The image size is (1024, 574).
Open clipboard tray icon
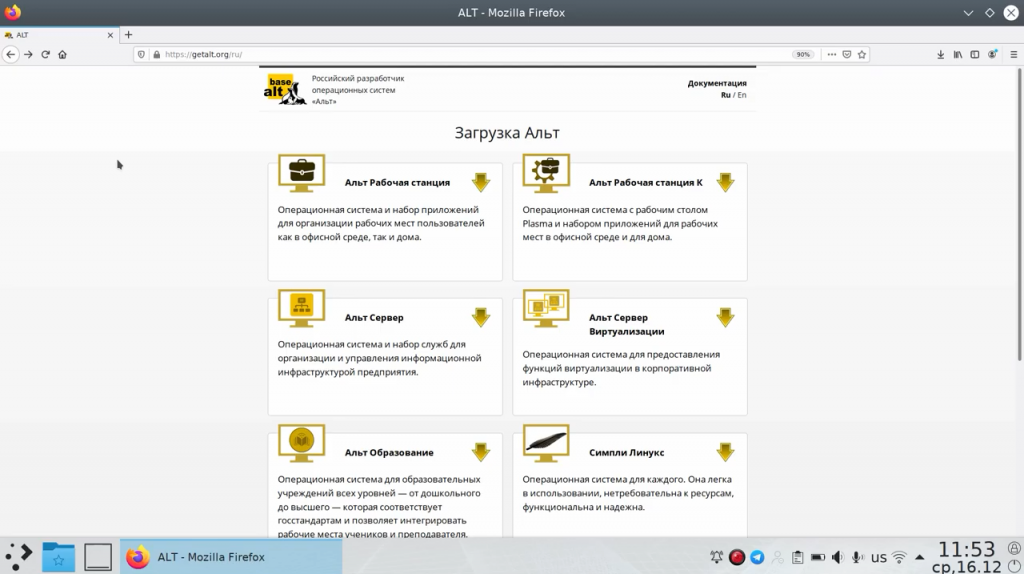(x=797, y=557)
